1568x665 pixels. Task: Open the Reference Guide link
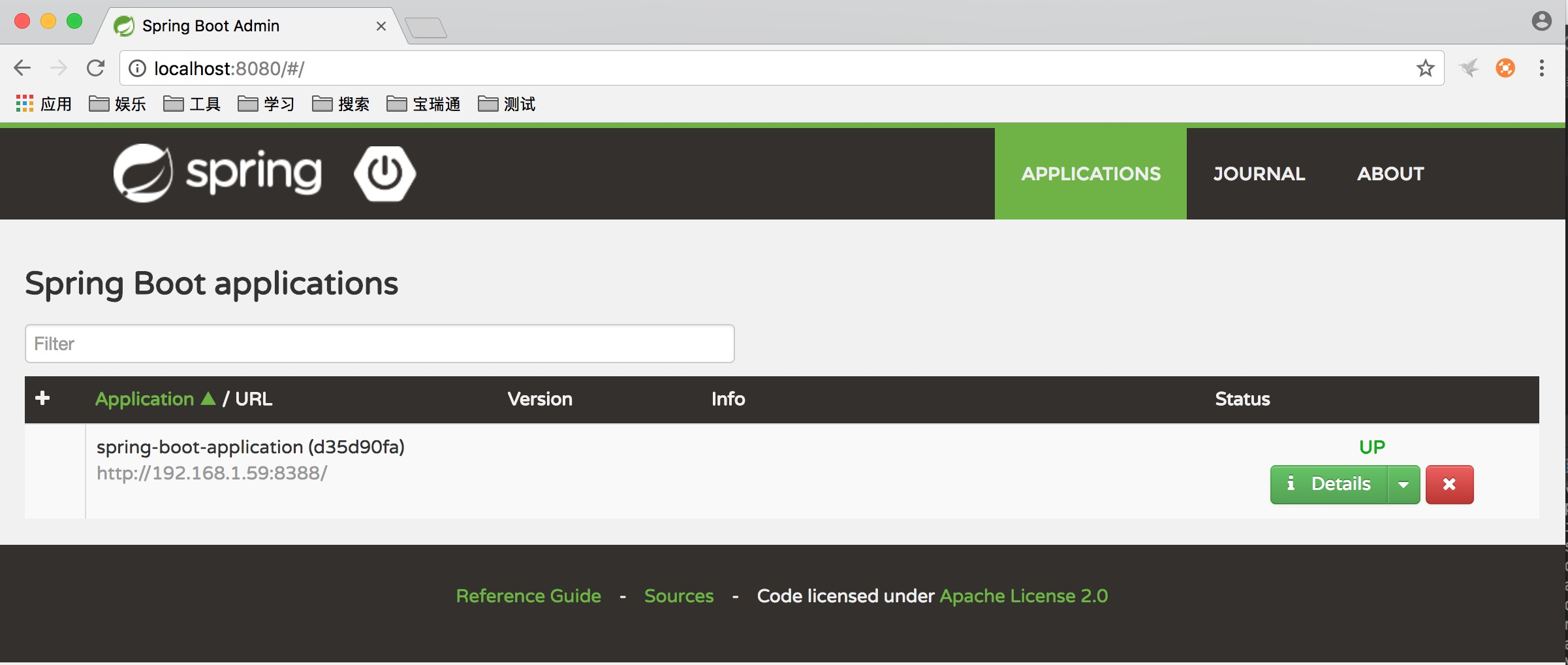point(528,596)
